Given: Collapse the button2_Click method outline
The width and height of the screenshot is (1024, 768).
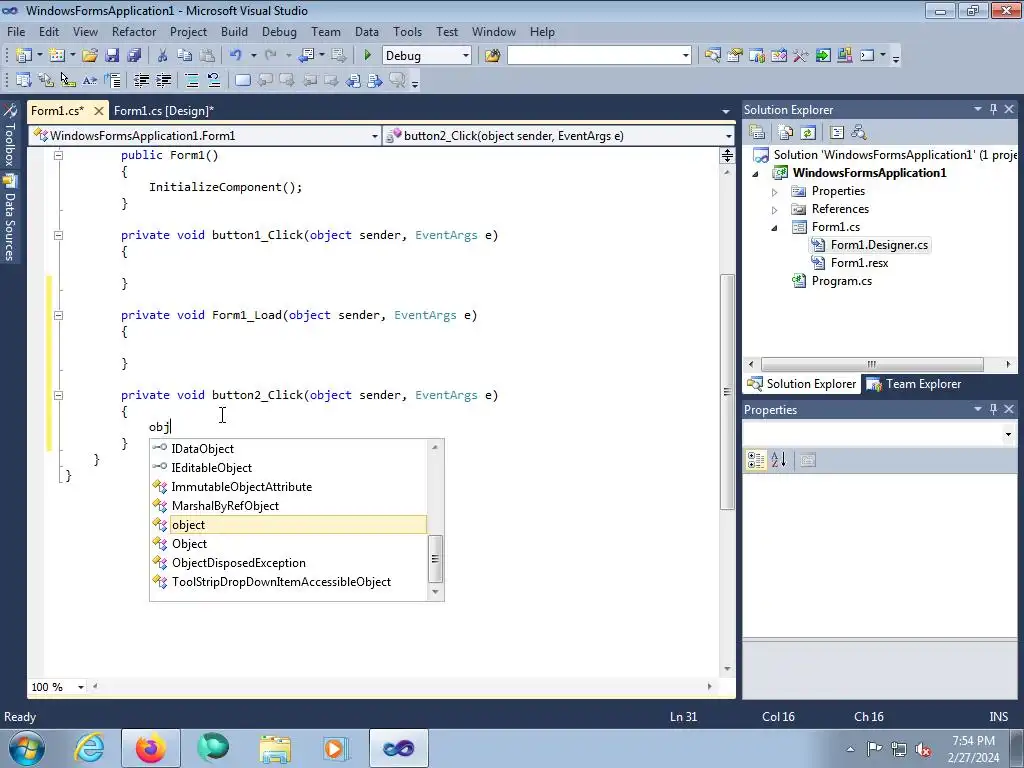Looking at the screenshot, I should click(58, 395).
